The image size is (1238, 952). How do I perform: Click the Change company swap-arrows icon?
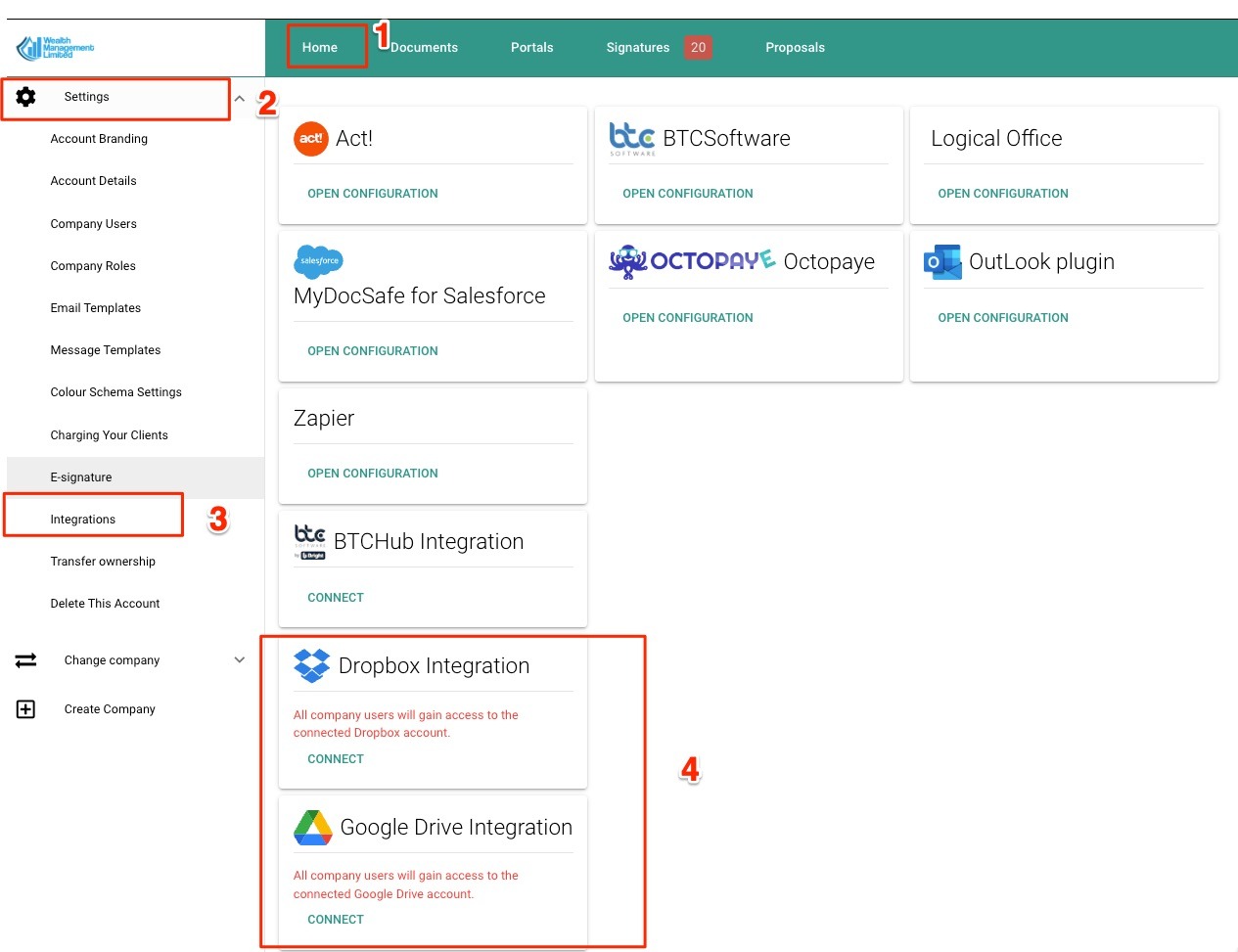pos(26,660)
